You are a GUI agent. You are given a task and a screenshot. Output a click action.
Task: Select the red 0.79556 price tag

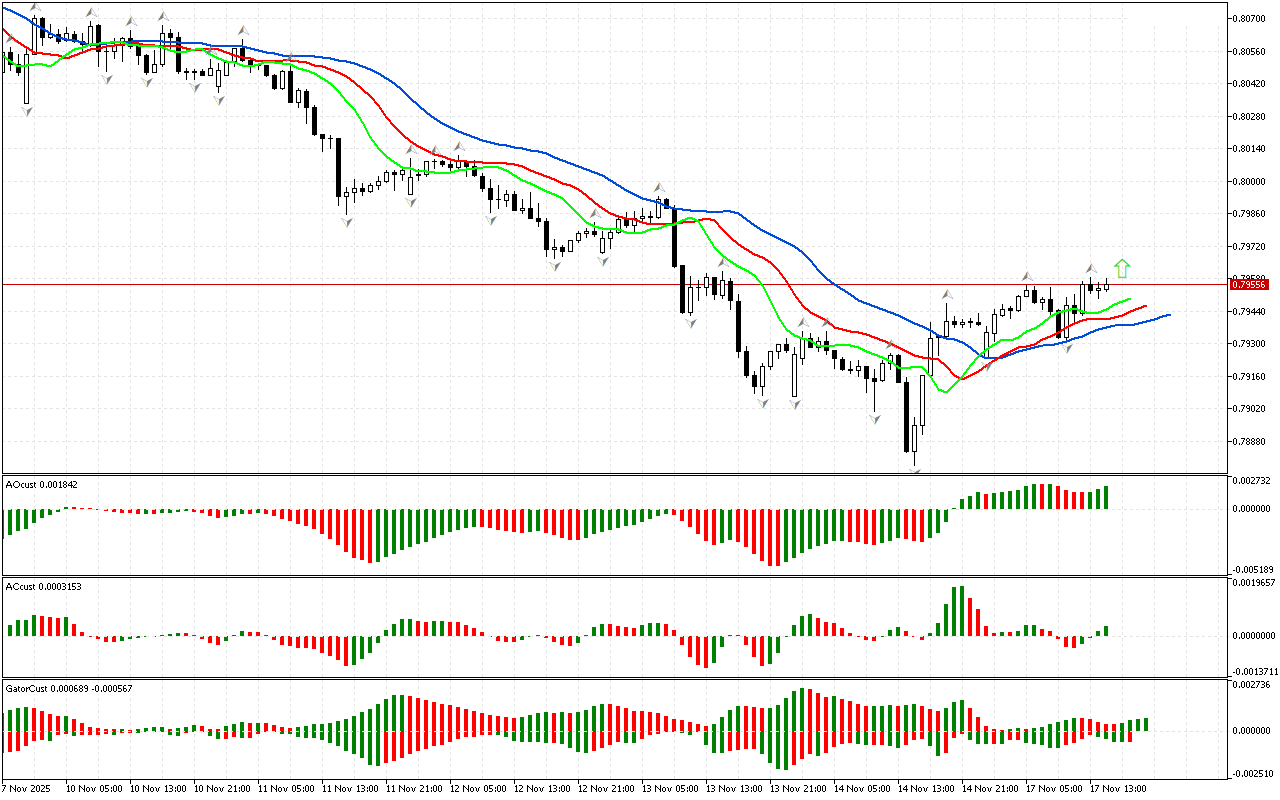coord(1249,285)
